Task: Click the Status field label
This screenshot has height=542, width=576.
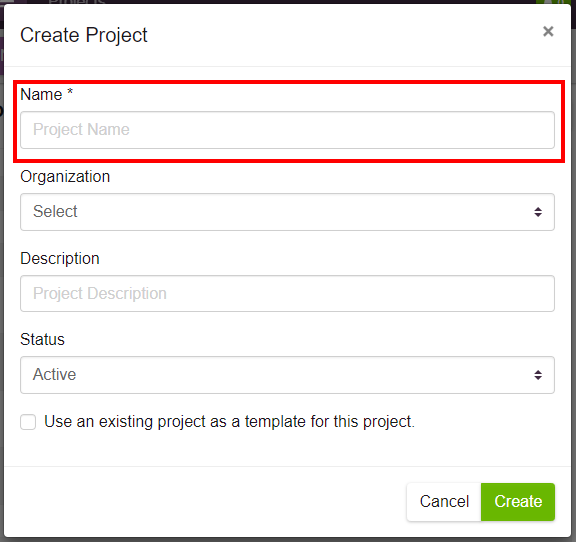Action: click(x=42, y=339)
